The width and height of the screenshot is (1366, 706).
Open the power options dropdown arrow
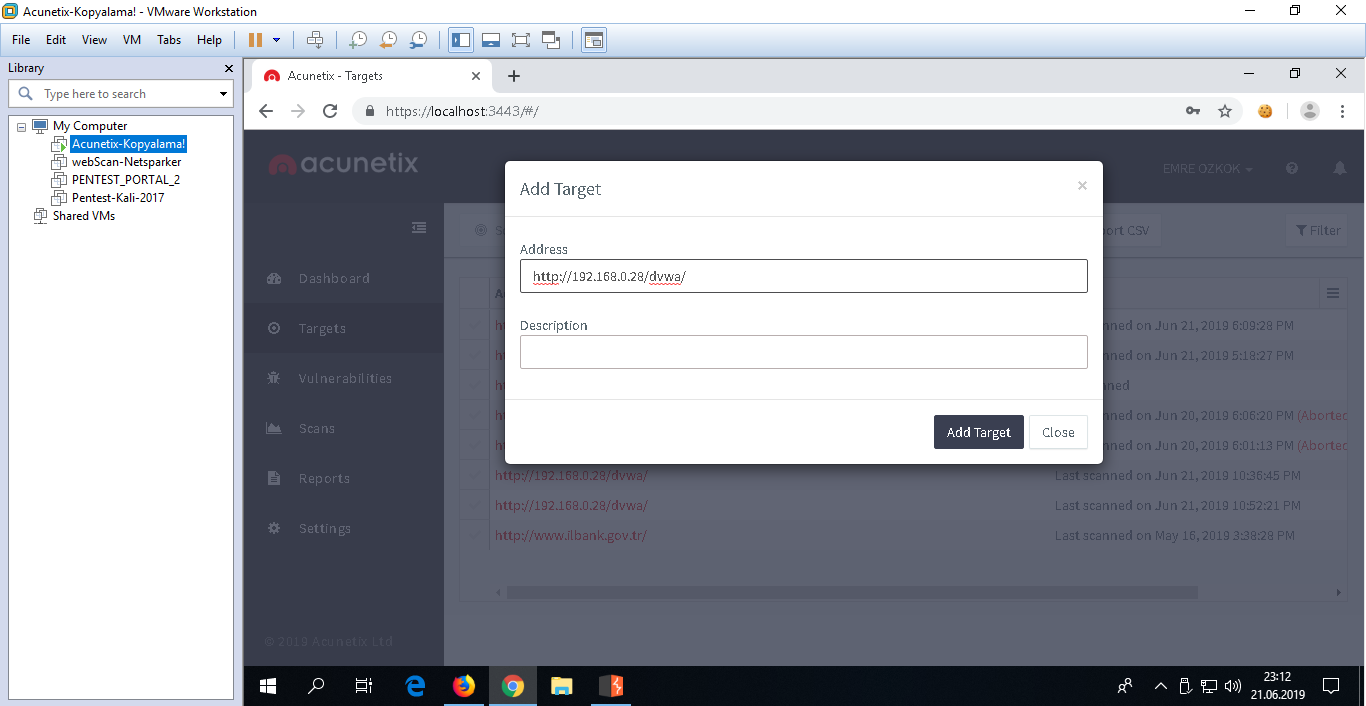[277, 40]
